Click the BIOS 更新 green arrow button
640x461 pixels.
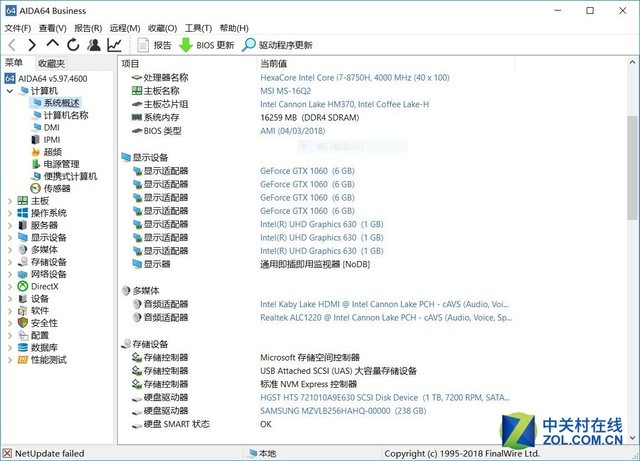click(207, 45)
